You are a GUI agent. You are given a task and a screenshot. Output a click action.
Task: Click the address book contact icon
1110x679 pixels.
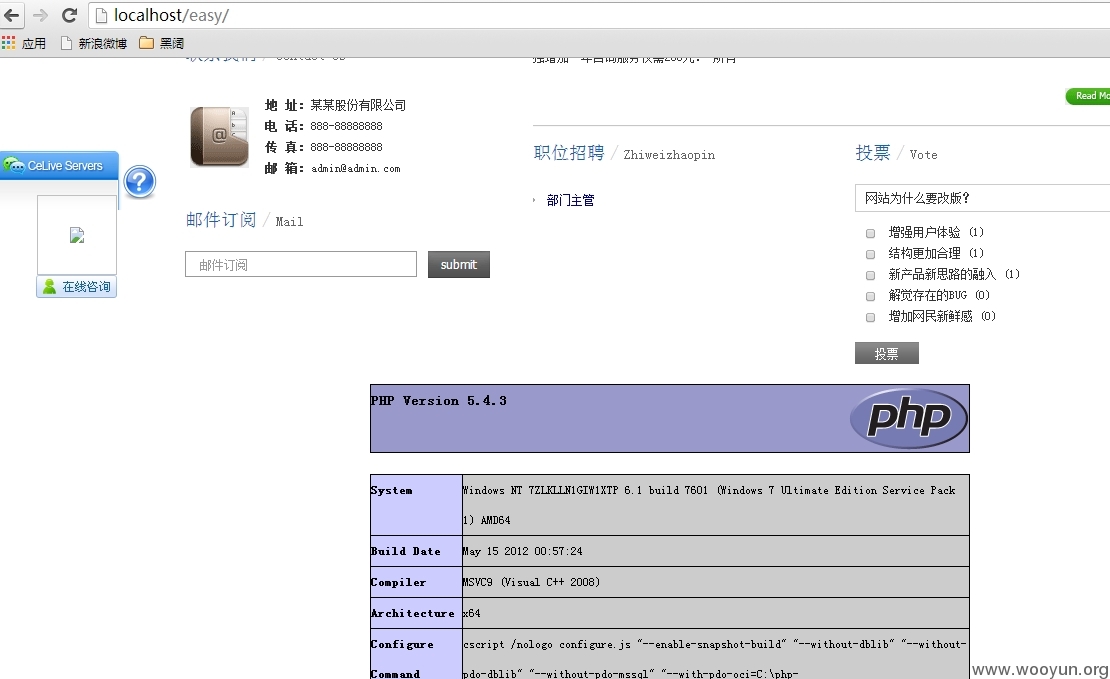pos(219,137)
